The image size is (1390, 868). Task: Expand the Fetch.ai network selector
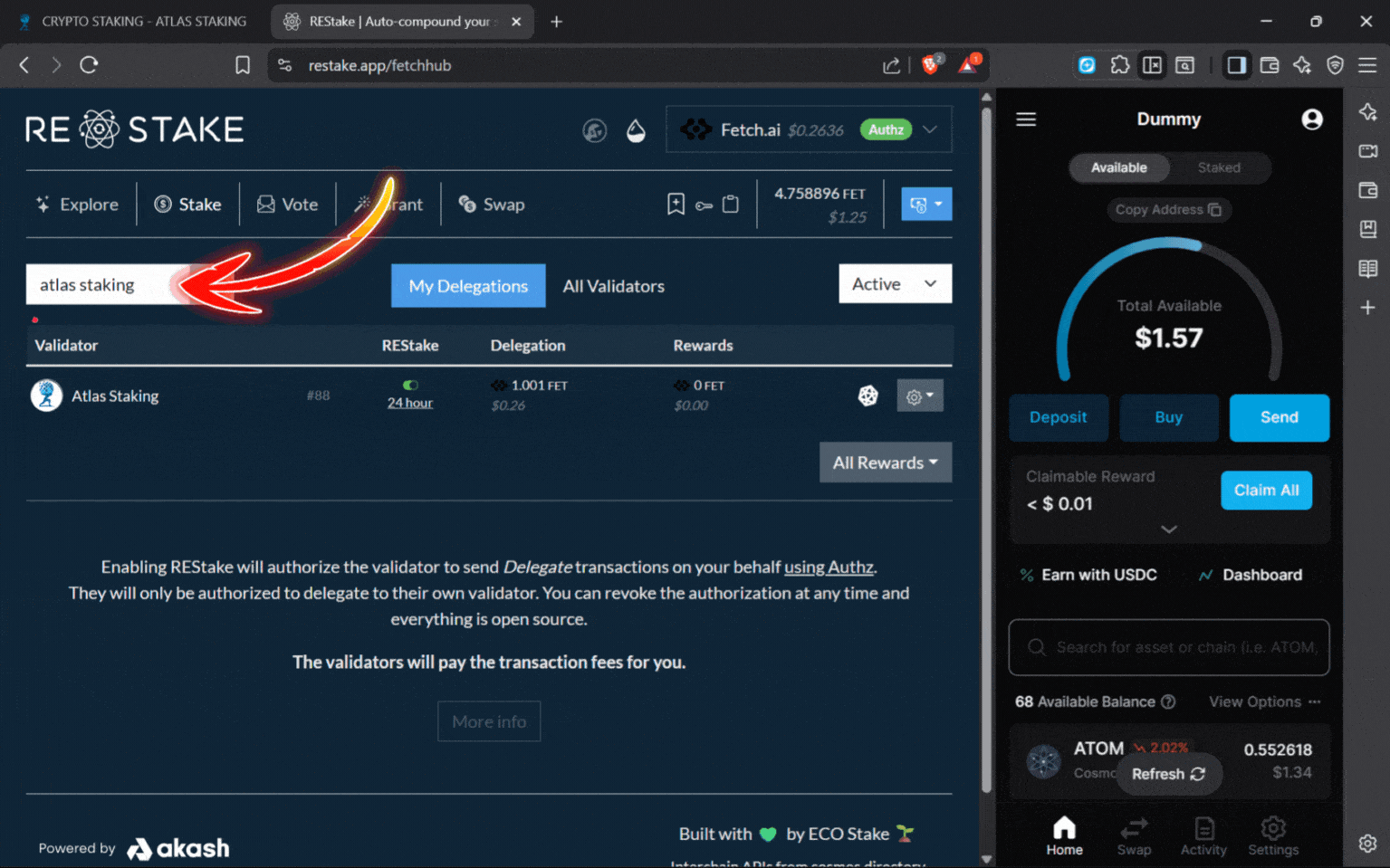click(x=930, y=129)
